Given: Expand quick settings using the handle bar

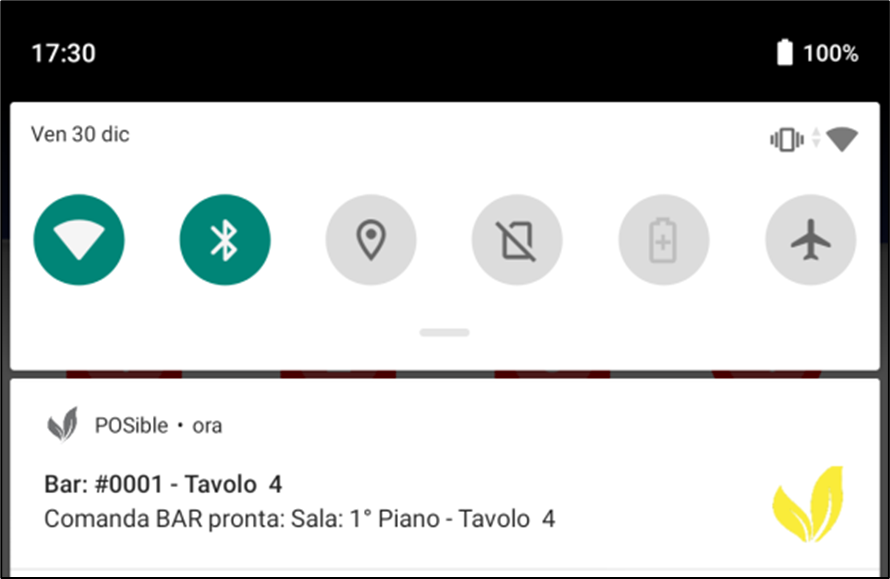Looking at the screenshot, I should [444, 333].
